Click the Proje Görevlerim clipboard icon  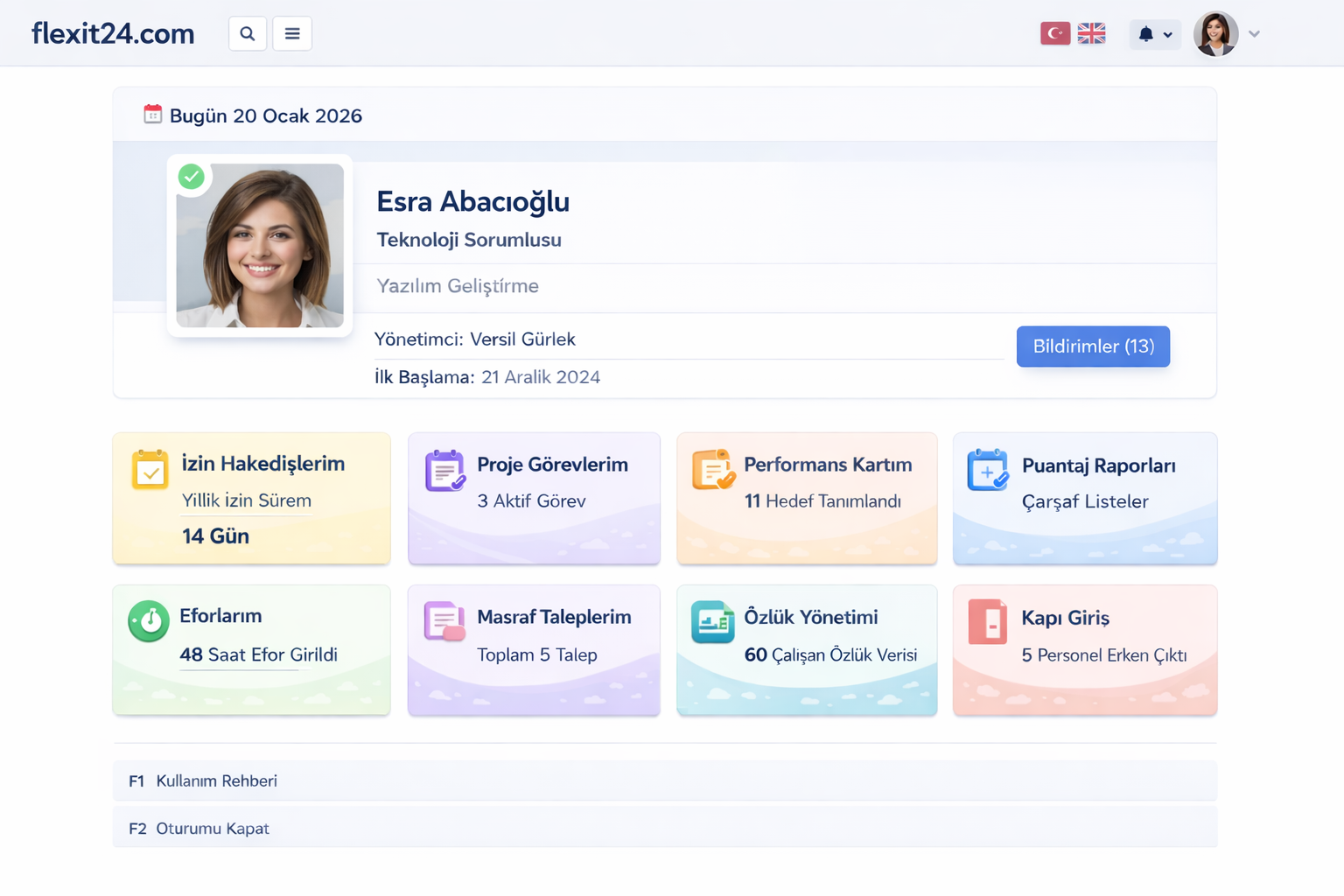tap(444, 471)
